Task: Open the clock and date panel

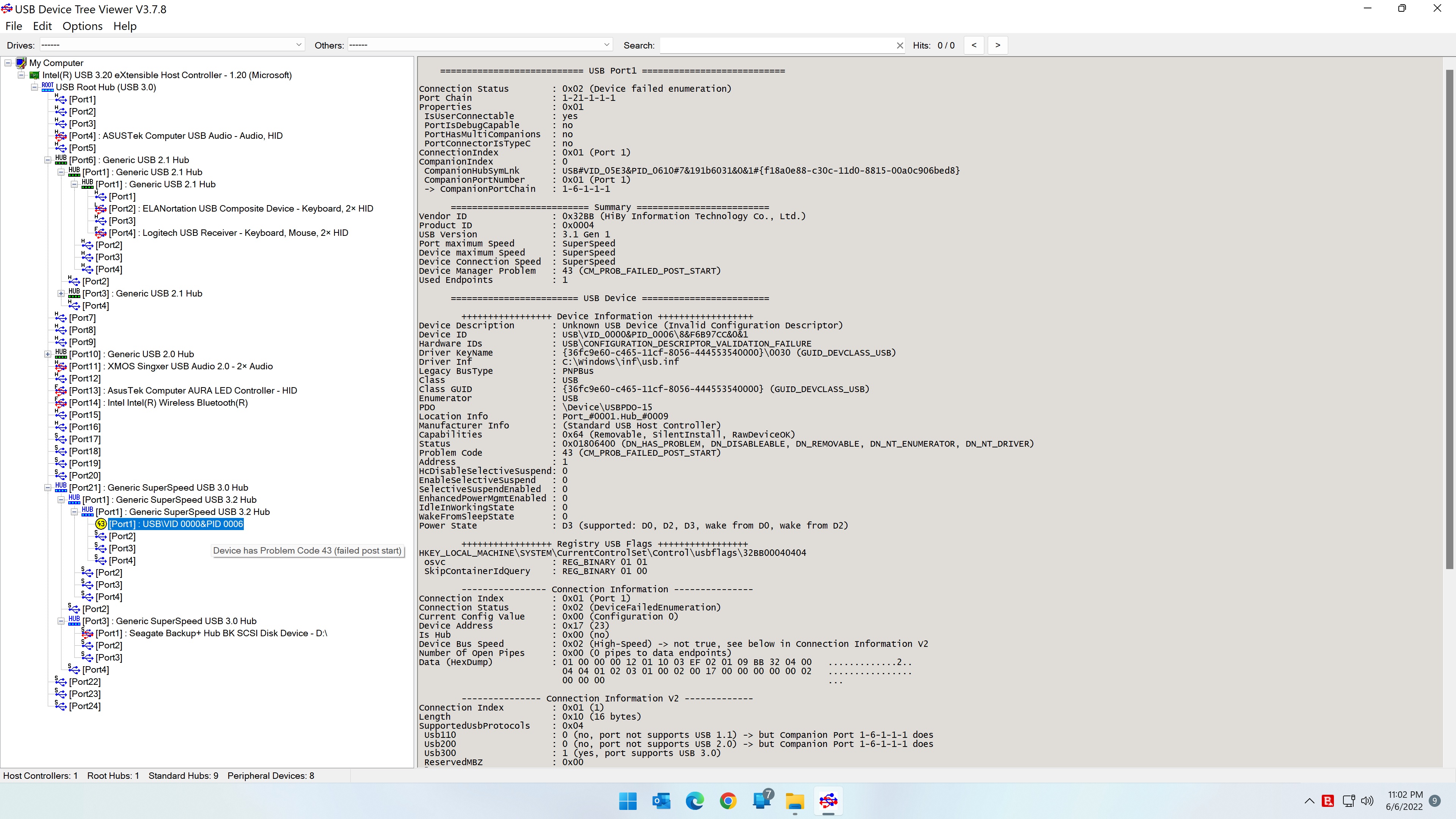Action: (1404, 800)
